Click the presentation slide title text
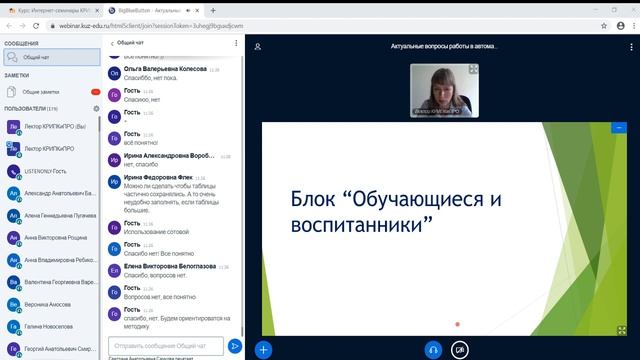 tap(396, 212)
